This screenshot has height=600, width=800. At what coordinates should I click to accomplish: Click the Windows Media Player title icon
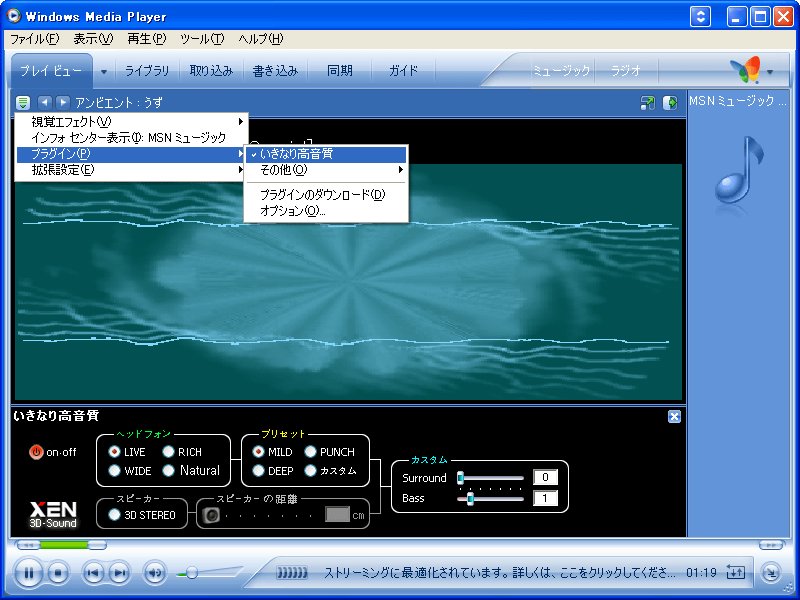(13, 16)
